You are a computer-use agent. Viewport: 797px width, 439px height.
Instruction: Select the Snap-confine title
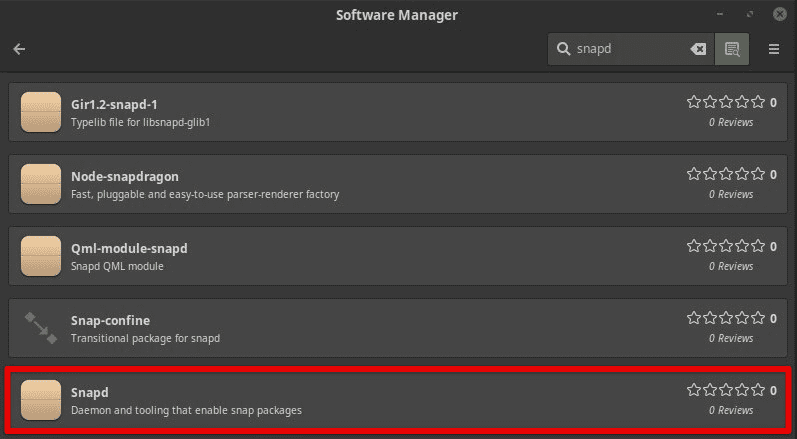tap(110, 321)
